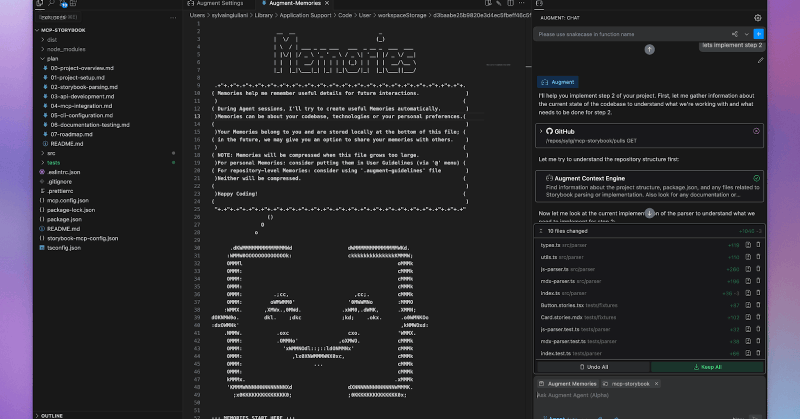Image resolution: width=800 pixels, height=419 pixels.
Task: Click the split editor icon
Action: (510, 3)
